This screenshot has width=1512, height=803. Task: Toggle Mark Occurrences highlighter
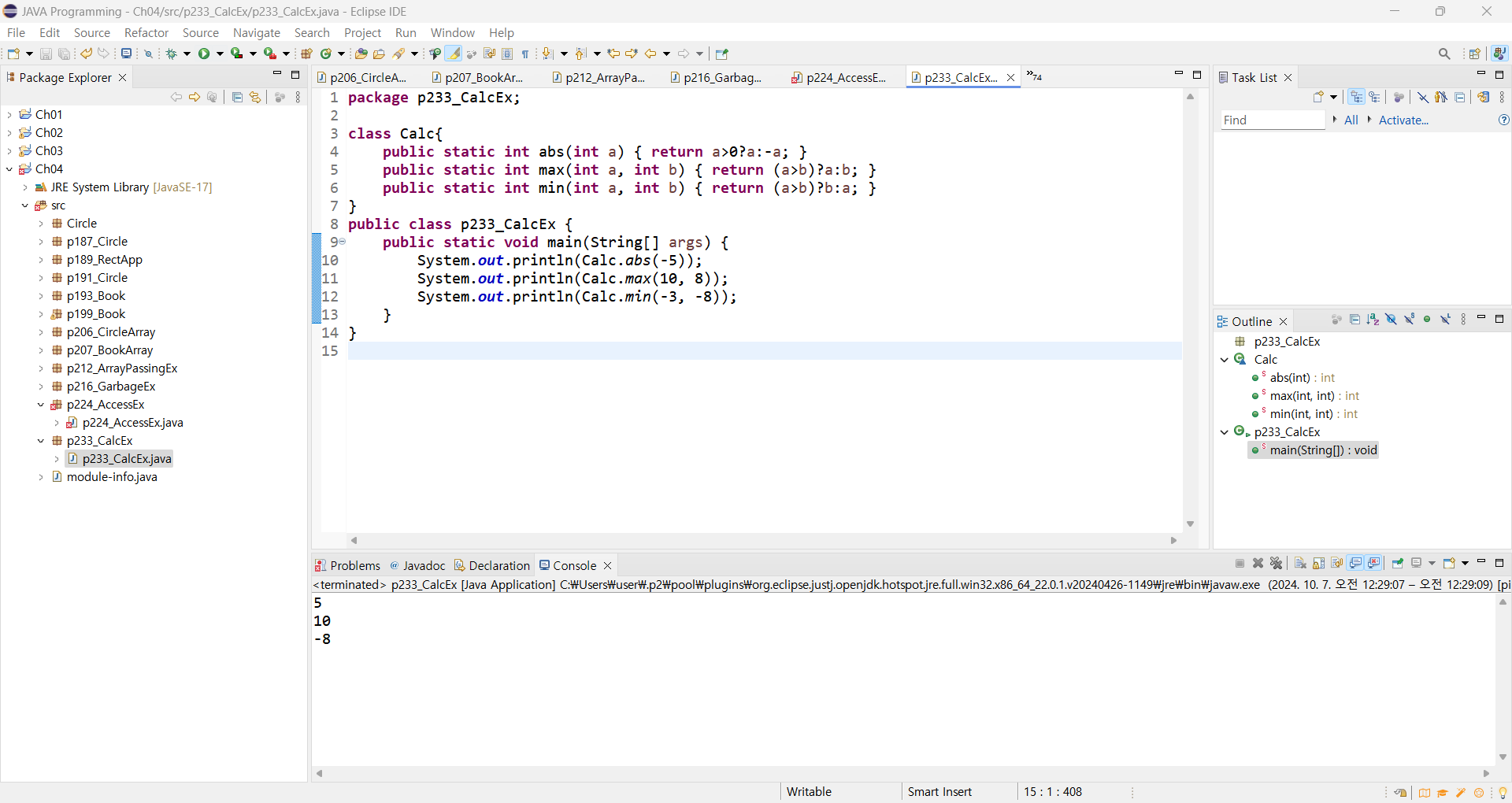453,54
